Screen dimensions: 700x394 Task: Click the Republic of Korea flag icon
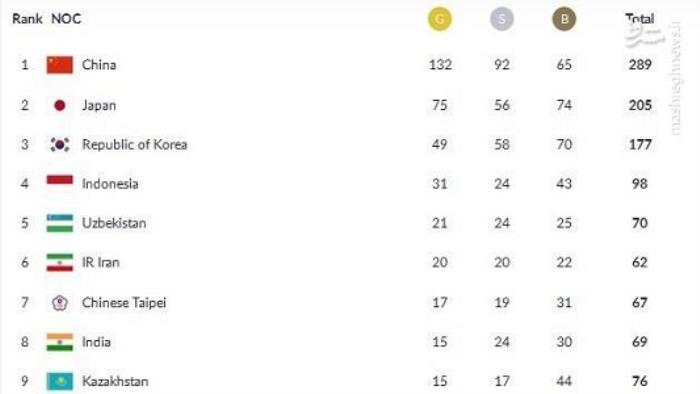(x=60, y=145)
